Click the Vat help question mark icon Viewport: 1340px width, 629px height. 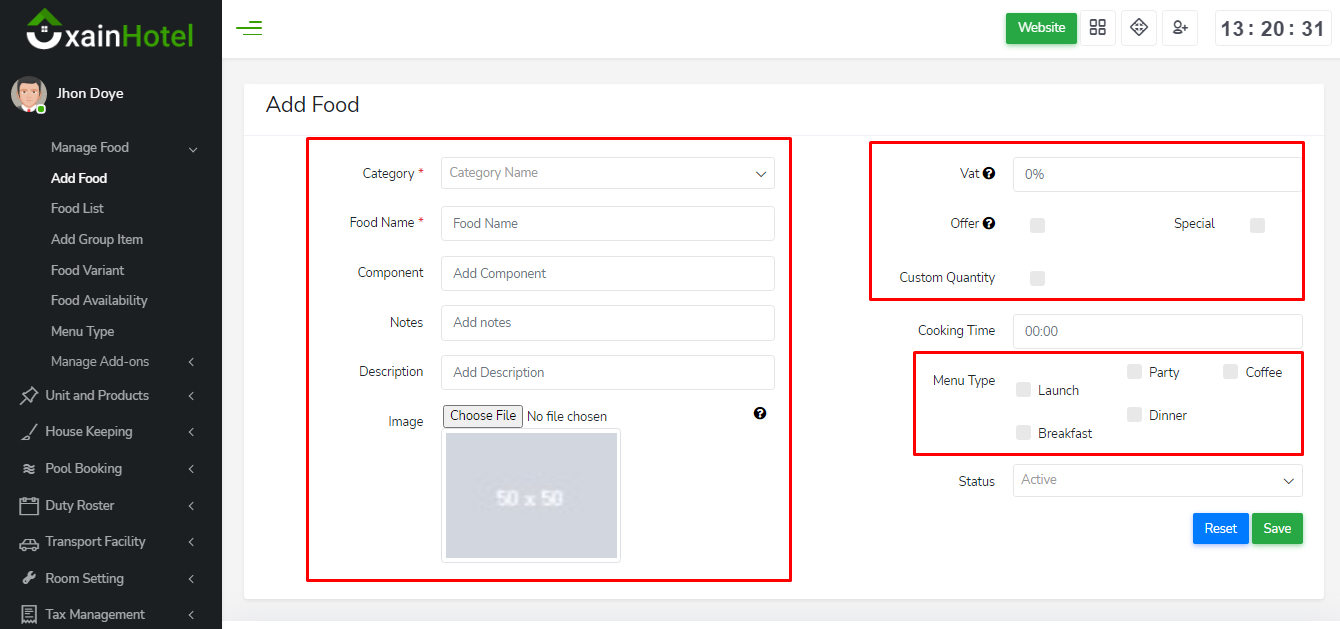click(x=989, y=173)
